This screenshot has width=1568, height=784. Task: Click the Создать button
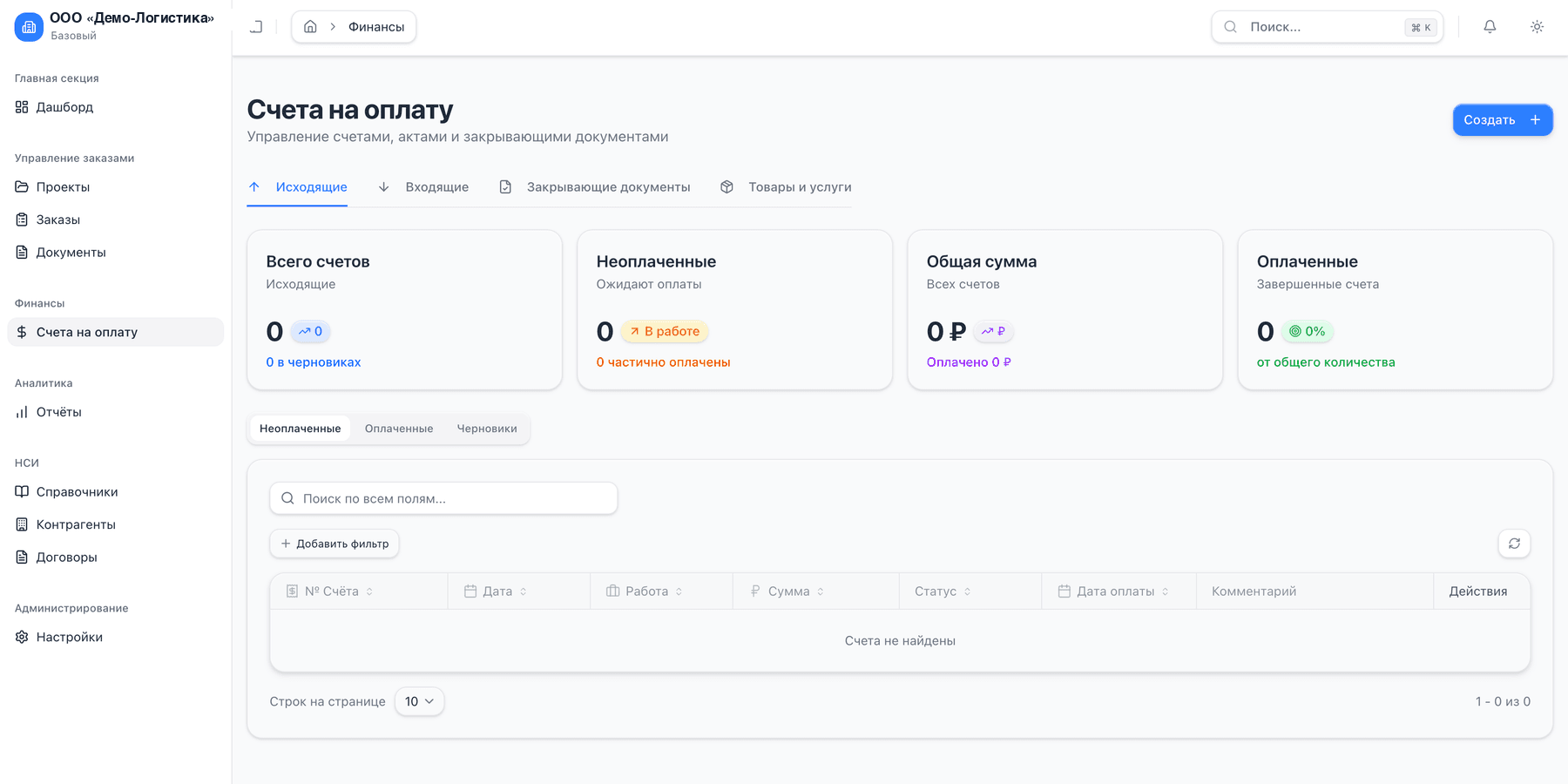point(1503,120)
